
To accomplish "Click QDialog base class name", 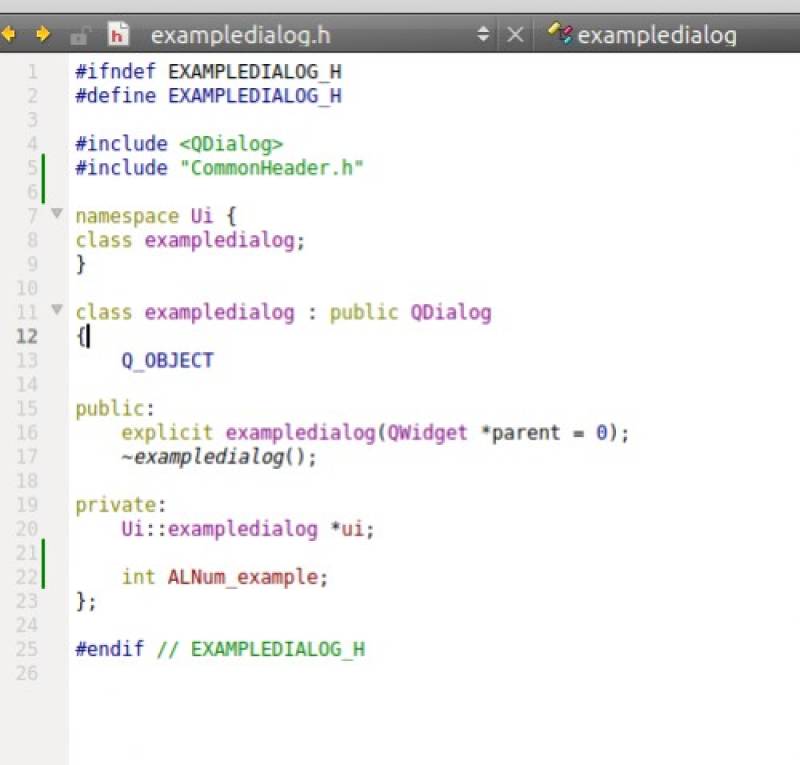I will pyautogui.click(x=451, y=312).
